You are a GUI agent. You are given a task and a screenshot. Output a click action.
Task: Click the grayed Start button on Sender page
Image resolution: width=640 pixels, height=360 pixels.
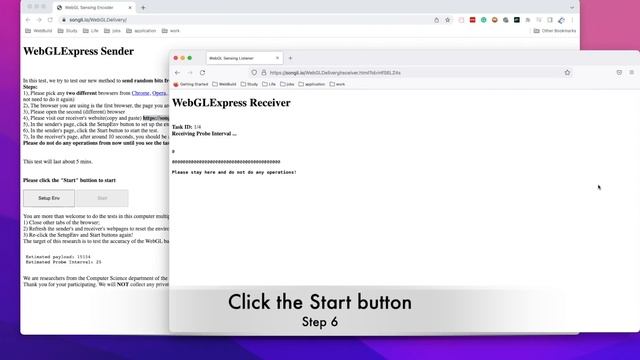(102, 198)
